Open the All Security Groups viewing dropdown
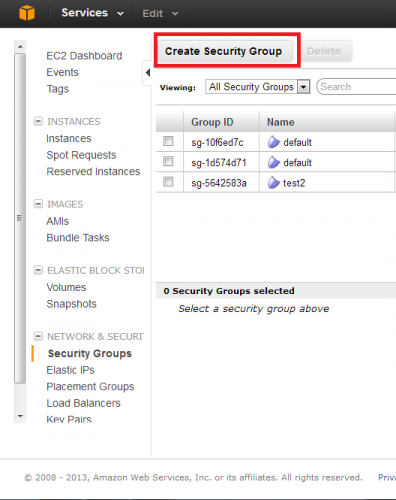 pyautogui.click(x=258, y=87)
